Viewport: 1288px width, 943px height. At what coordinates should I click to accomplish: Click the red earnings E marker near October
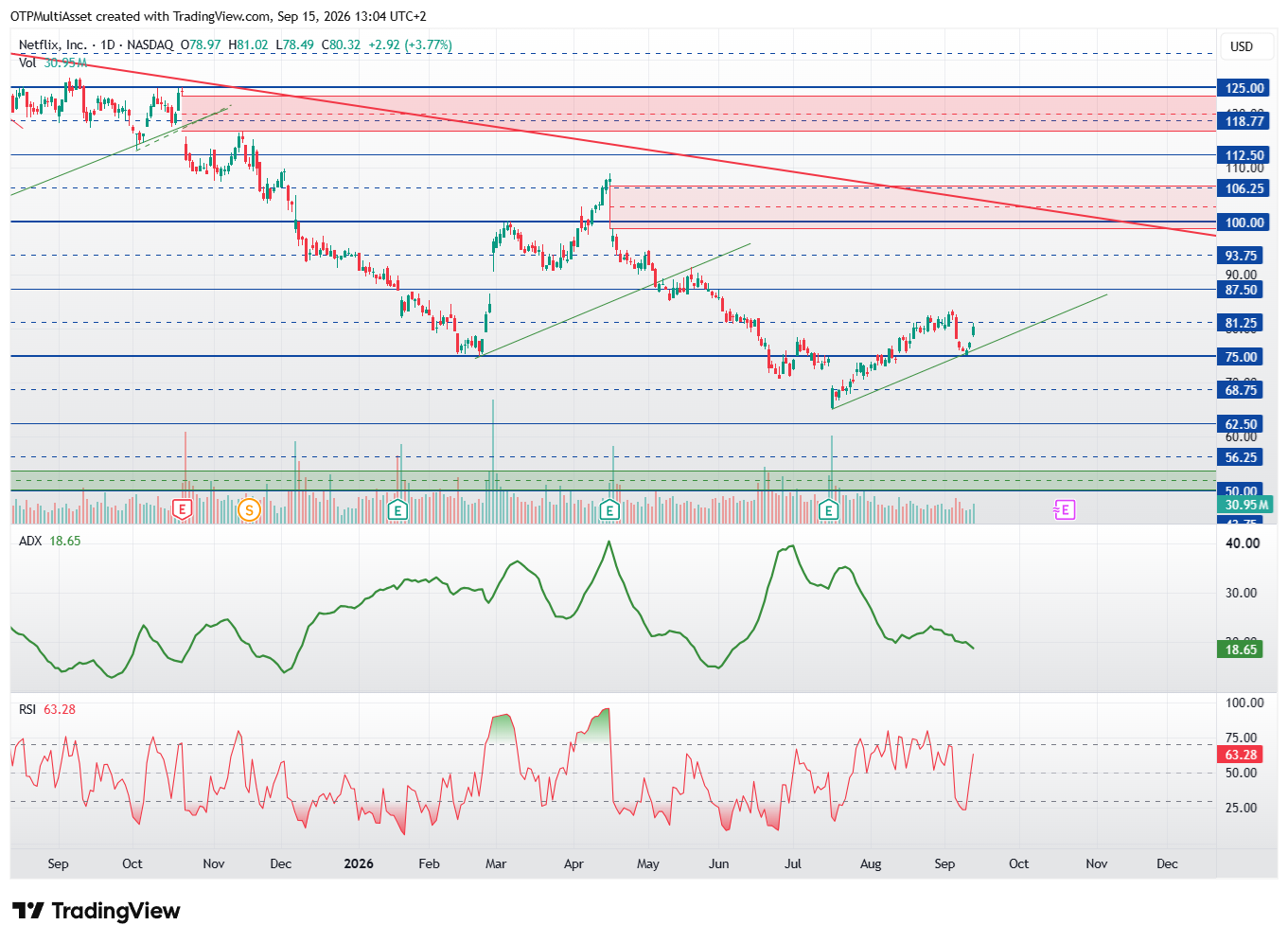pyautogui.click(x=183, y=510)
